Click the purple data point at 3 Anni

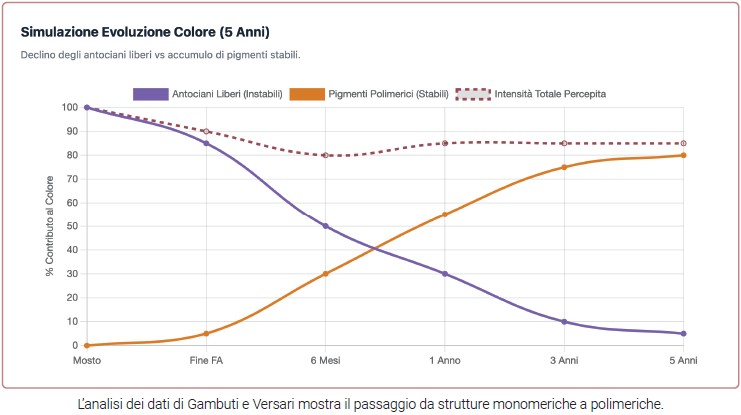[x=564, y=322]
